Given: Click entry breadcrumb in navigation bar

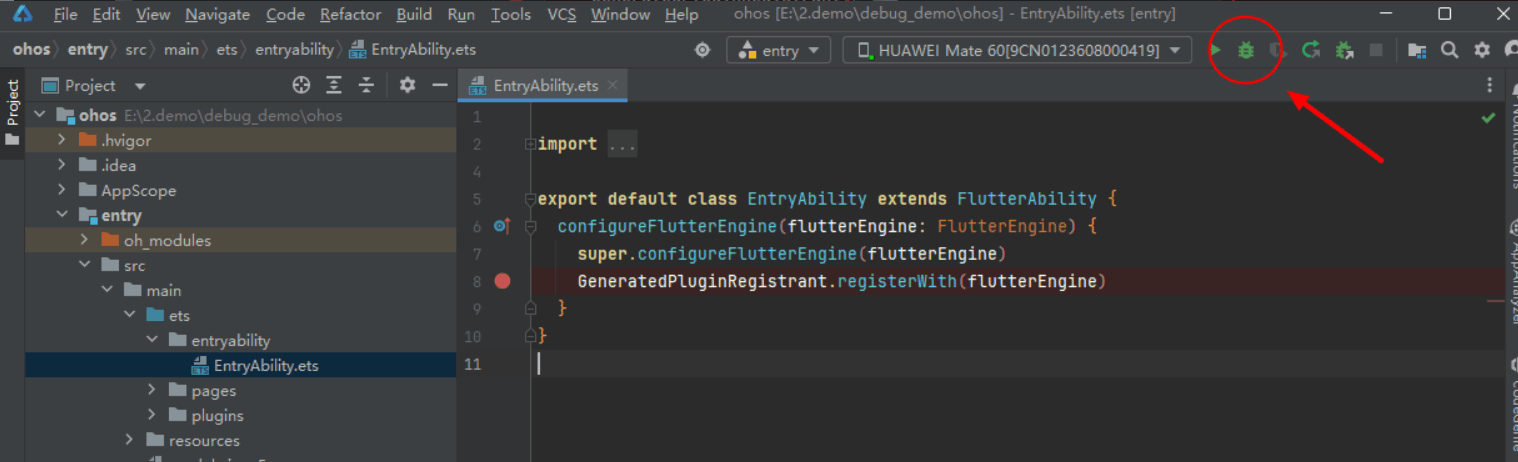Looking at the screenshot, I should [x=87, y=50].
